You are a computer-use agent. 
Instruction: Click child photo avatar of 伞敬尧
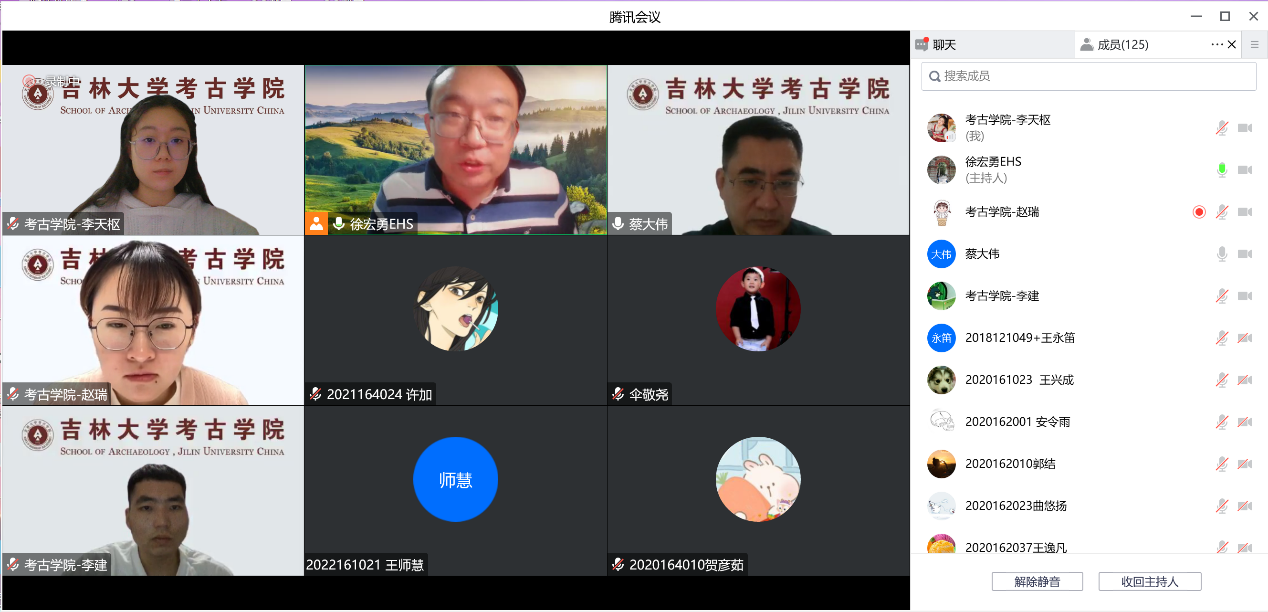(758, 309)
